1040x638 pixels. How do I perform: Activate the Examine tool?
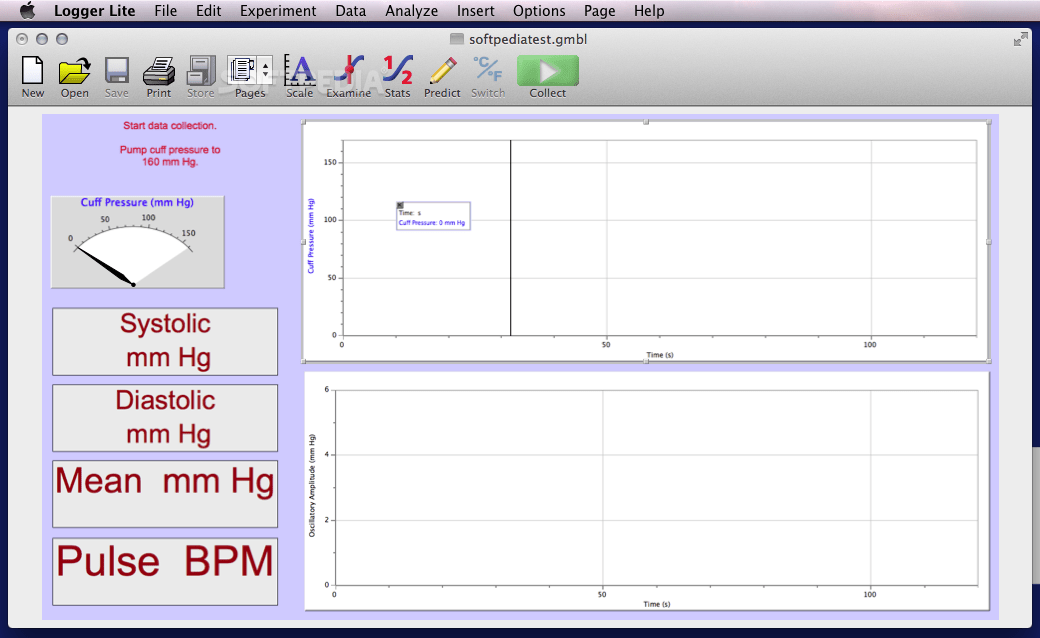coord(348,72)
